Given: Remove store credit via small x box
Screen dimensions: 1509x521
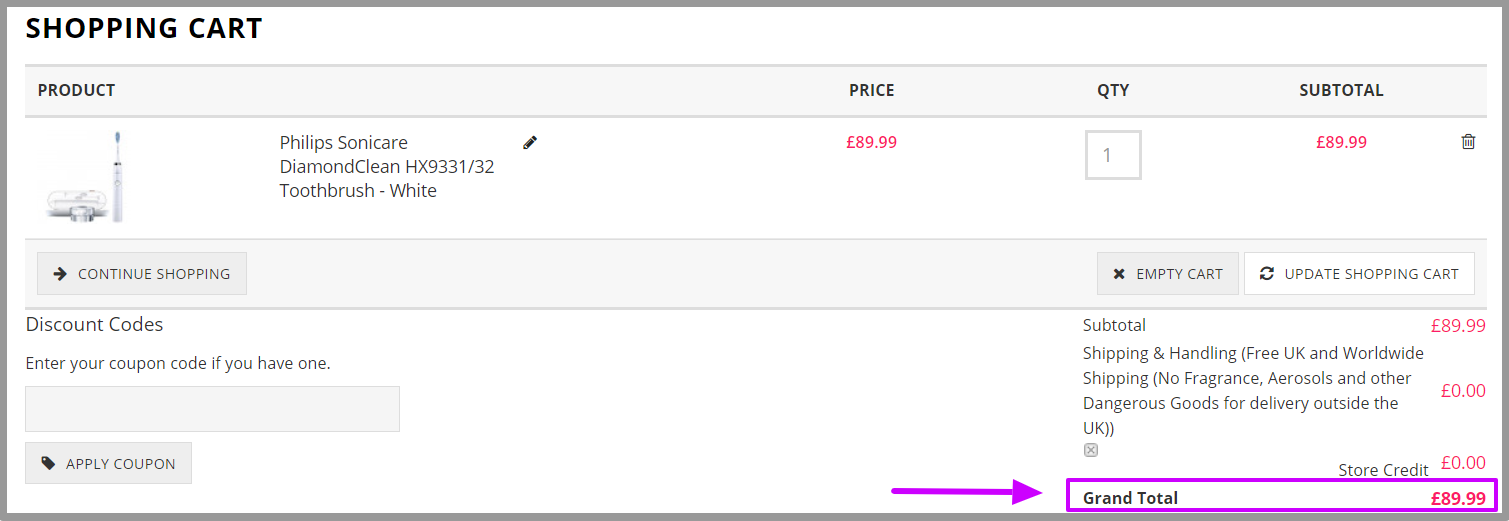Looking at the screenshot, I should click(x=1091, y=450).
